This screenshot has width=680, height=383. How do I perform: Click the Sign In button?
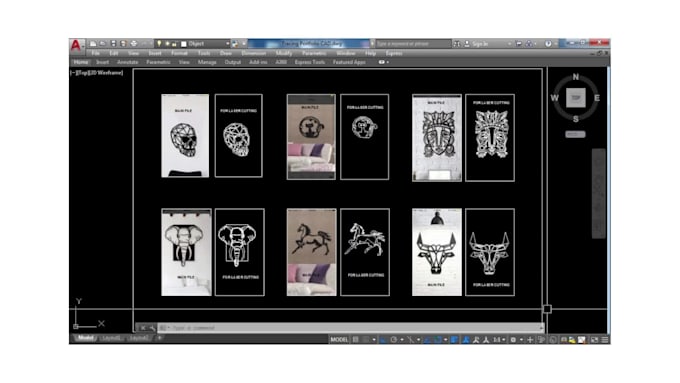point(476,44)
